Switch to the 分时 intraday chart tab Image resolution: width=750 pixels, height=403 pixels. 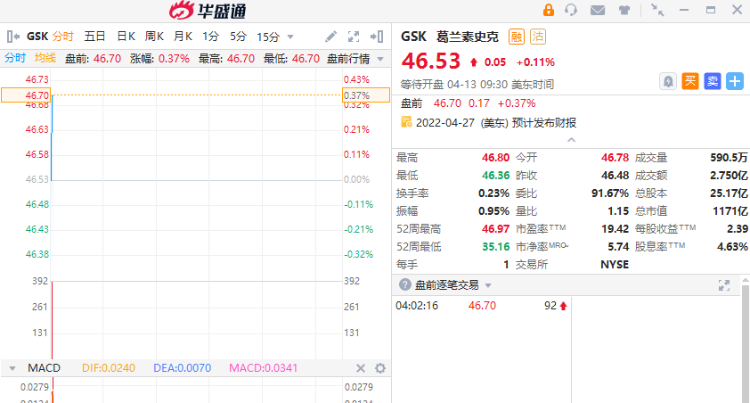63,36
